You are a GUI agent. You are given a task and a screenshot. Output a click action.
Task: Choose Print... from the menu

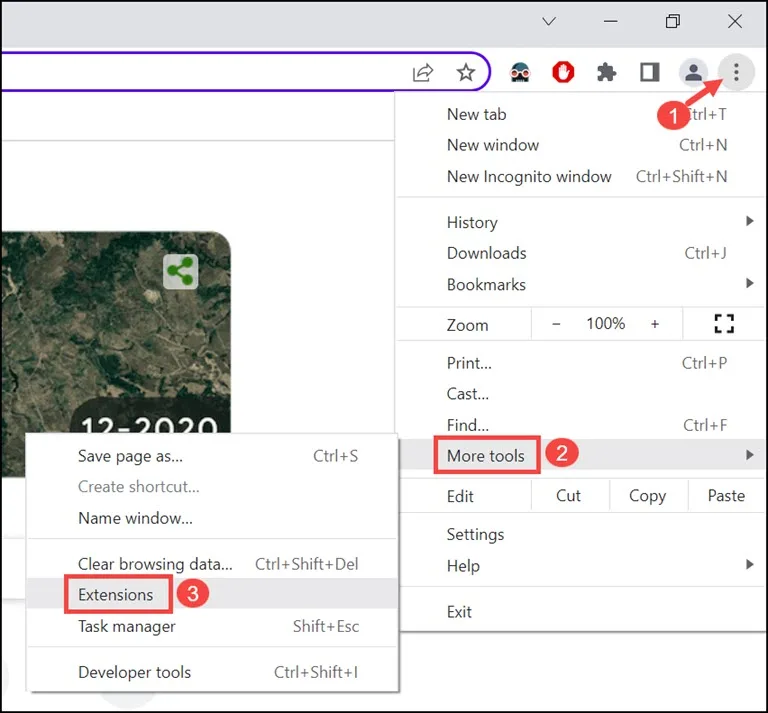(x=580, y=363)
